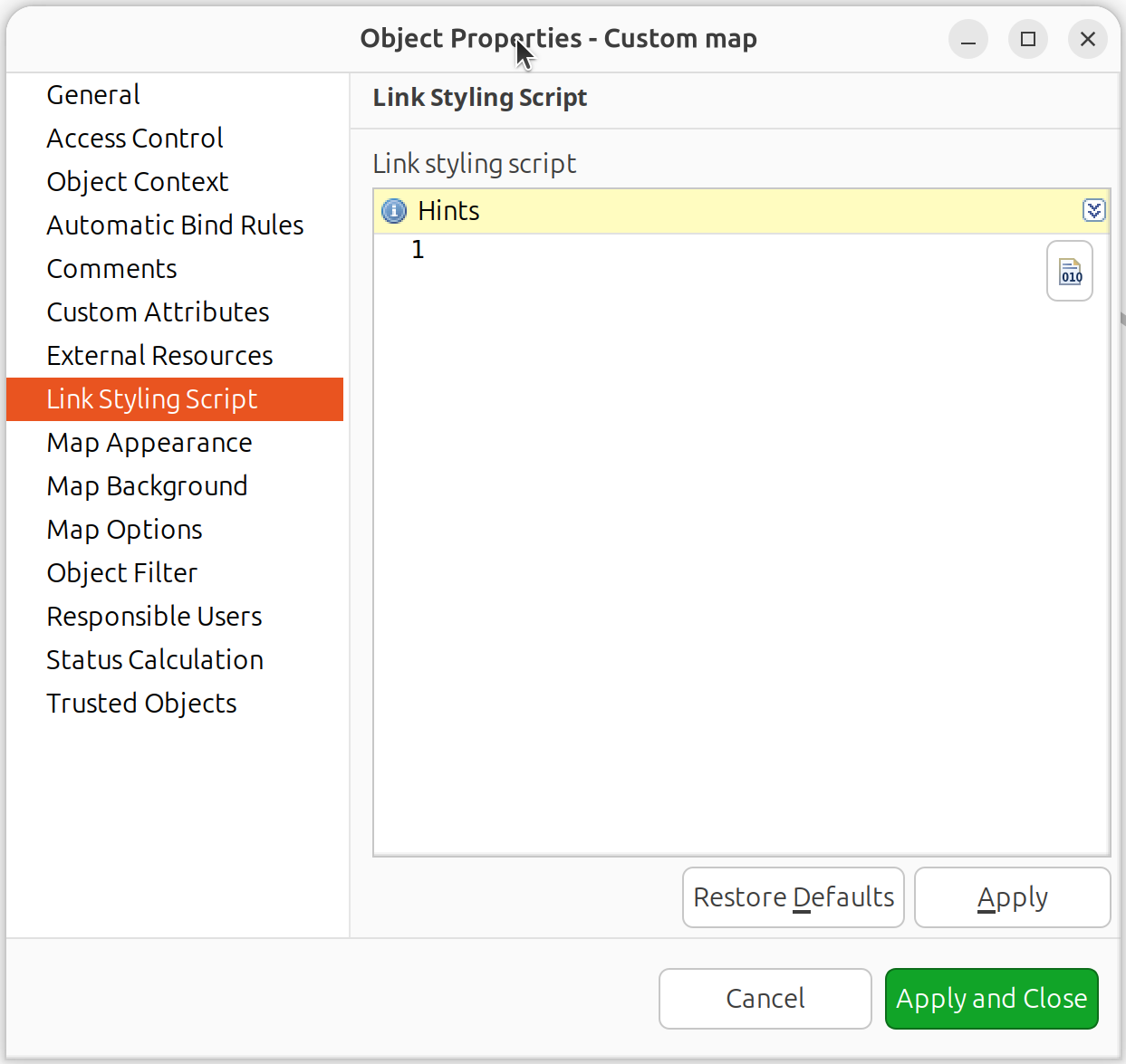Viewport: 1126px width, 1064px height.
Task: Expand the Hints section with the double chevron
Action: tap(1094, 210)
